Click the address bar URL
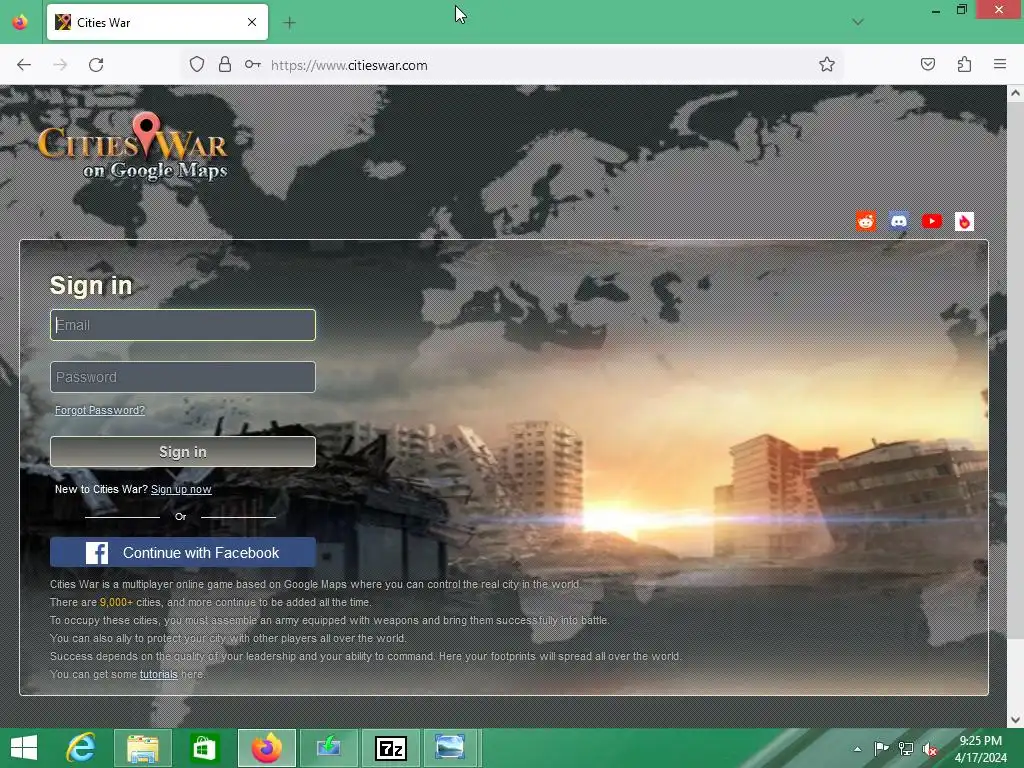Screen dimensions: 1024x768 pyautogui.click(x=349, y=65)
